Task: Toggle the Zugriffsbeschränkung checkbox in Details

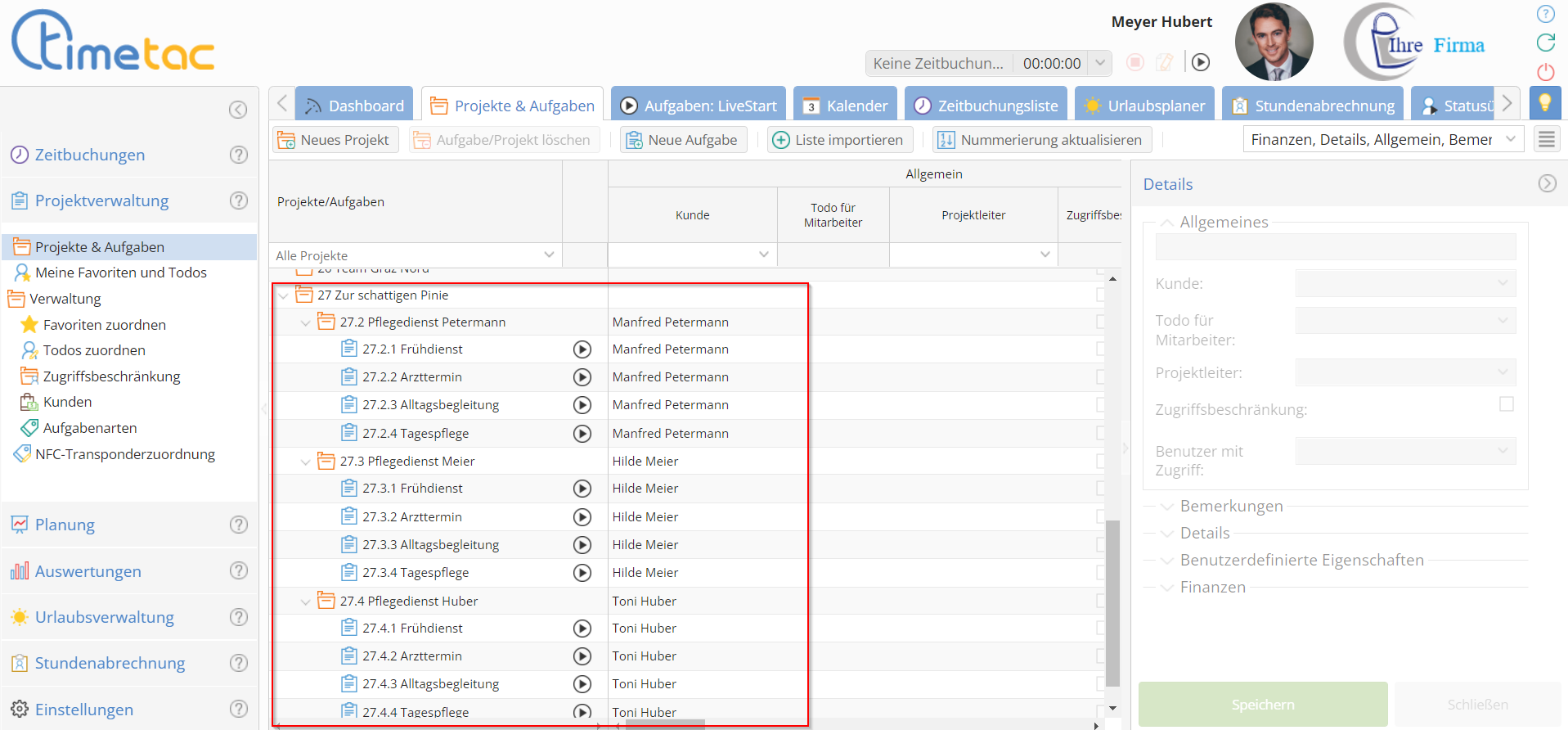Action: tap(1506, 404)
